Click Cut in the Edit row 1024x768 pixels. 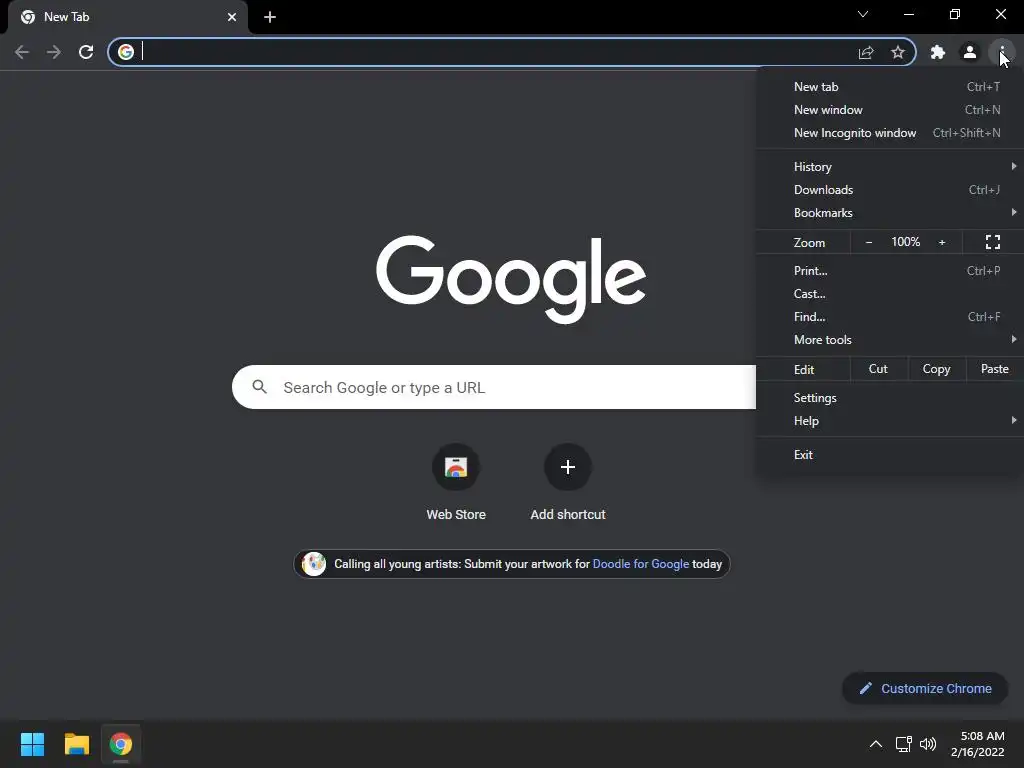(x=878, y=369)
